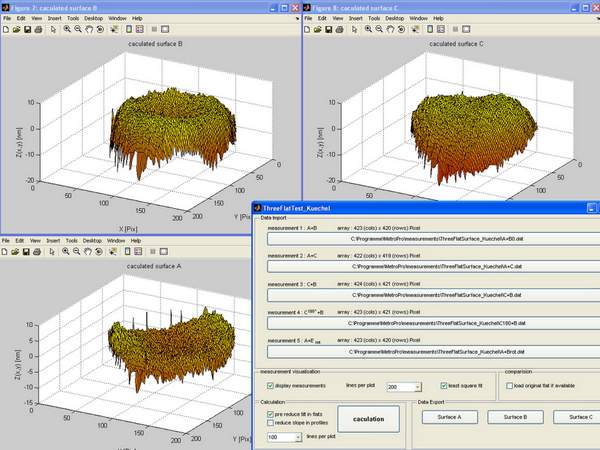Open Edit menu in surface C window

[x=322, y=18]
